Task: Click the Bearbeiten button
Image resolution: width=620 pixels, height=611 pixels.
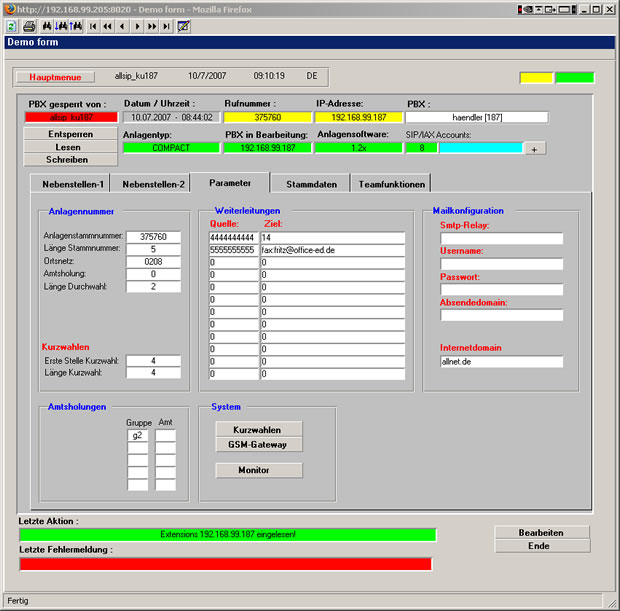Action: (x=542, y=533)
